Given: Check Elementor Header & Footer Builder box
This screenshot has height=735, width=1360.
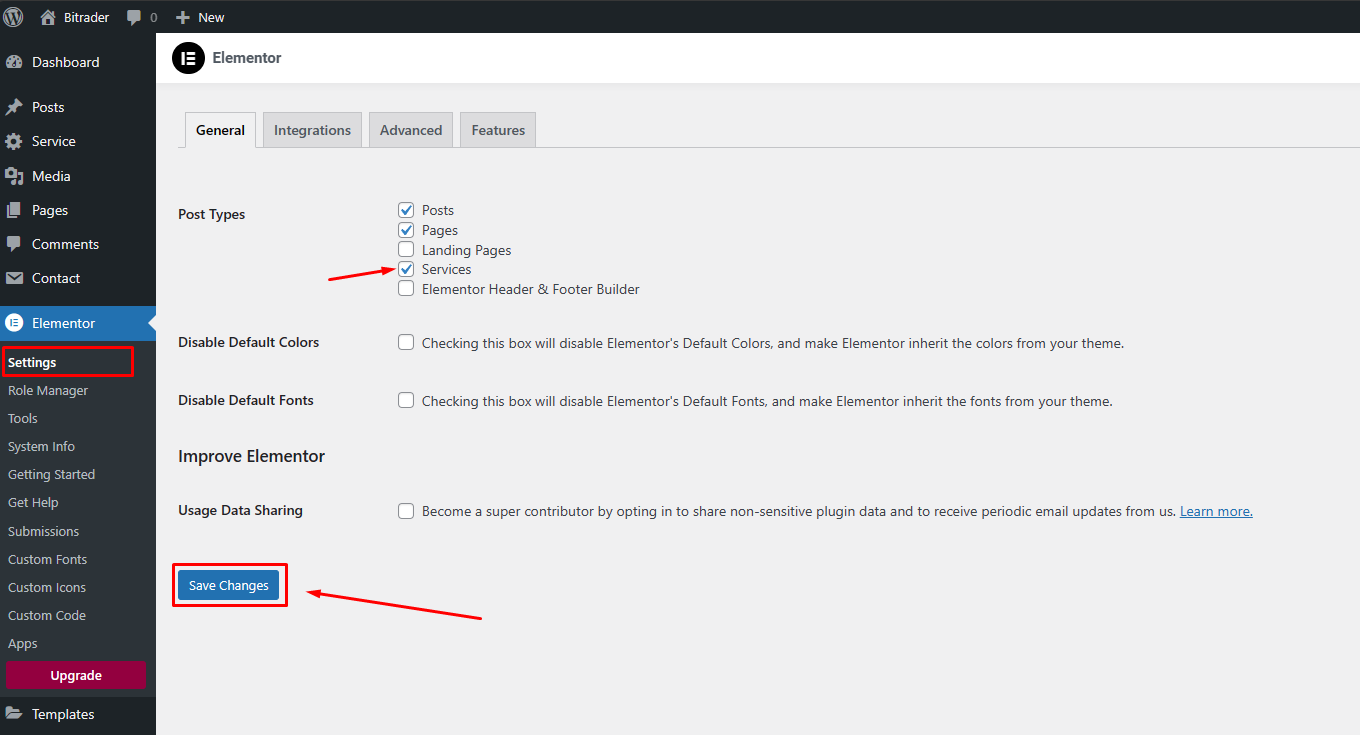Looking at the screenshot, I should [x=406, y=289].
